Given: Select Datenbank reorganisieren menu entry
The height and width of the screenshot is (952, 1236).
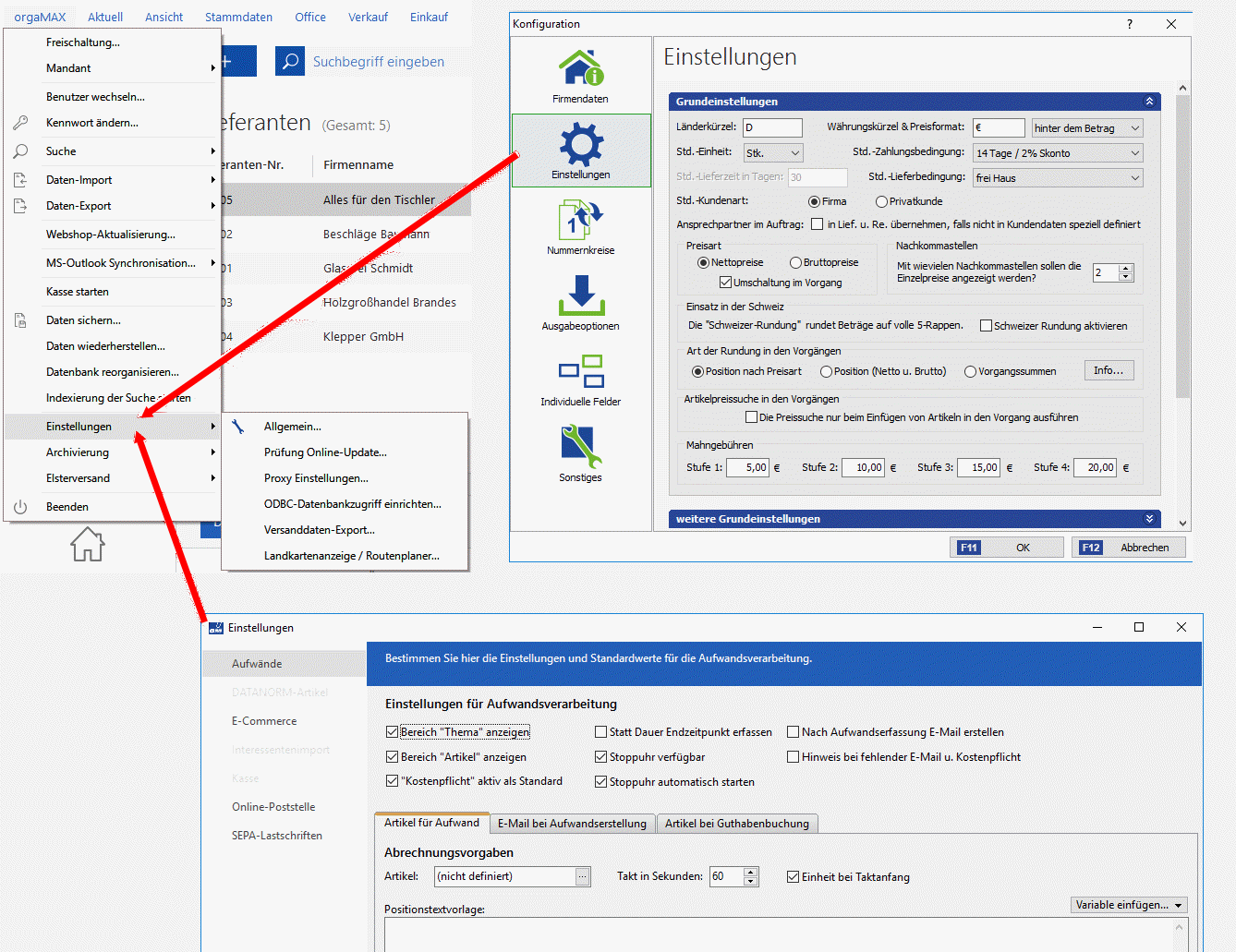Looking at the screenshot, I should coord(112,372).
